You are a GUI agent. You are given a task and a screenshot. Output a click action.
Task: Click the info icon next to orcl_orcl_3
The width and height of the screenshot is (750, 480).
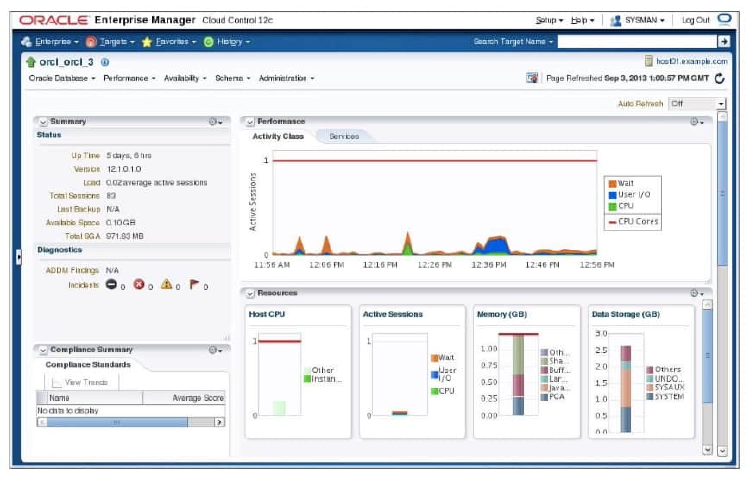(x=105, y=62)
